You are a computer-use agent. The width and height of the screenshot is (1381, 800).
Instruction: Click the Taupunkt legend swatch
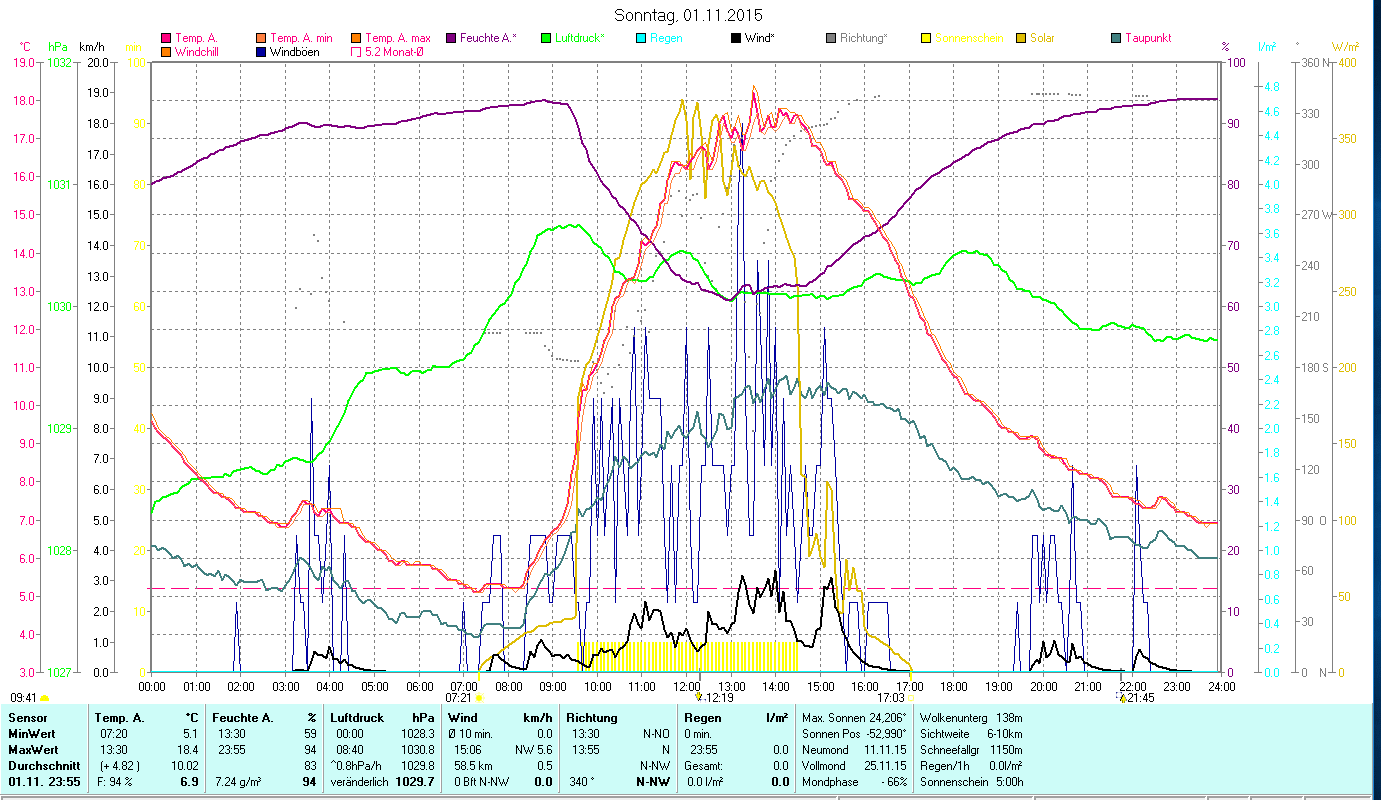click(x=1116, y=38)
